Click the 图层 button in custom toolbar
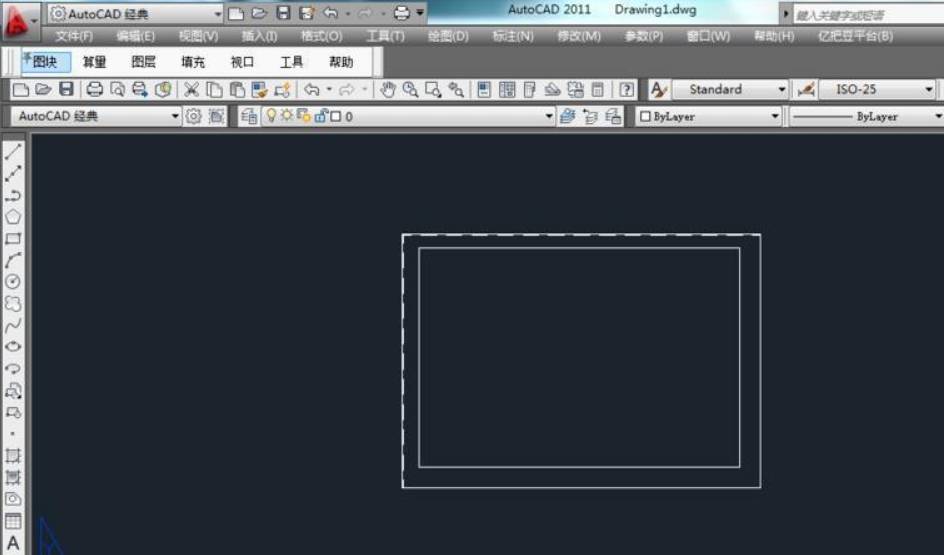This screenshot has height=555, width=945. coord(144,62)
